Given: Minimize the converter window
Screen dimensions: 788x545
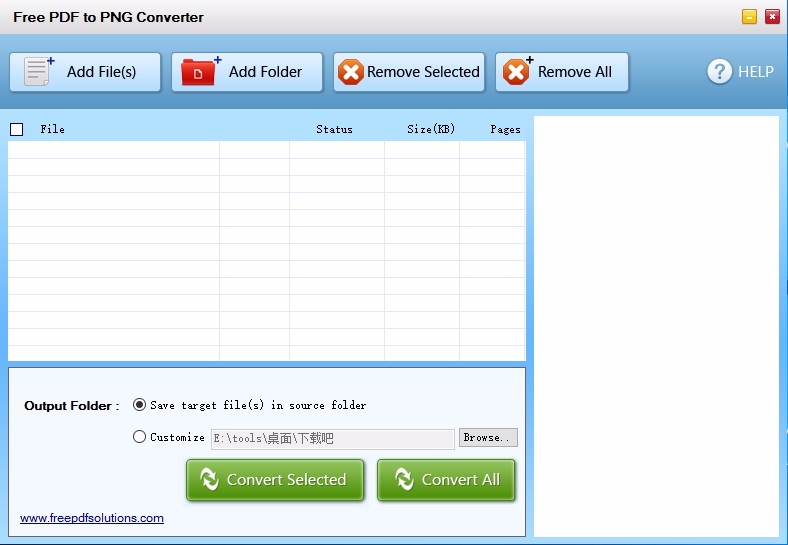Looking at the screenshot, I should click(x=749, y=17).
